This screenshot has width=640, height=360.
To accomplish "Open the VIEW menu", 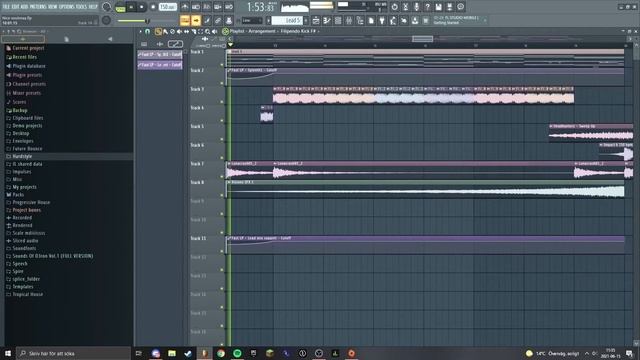I will tap(53, 7).
